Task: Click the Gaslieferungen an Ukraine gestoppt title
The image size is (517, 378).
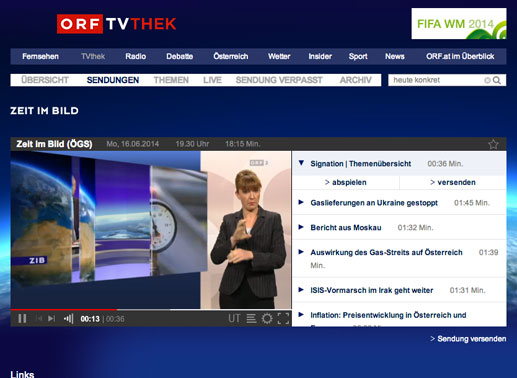Action: [x=374, y=203]
